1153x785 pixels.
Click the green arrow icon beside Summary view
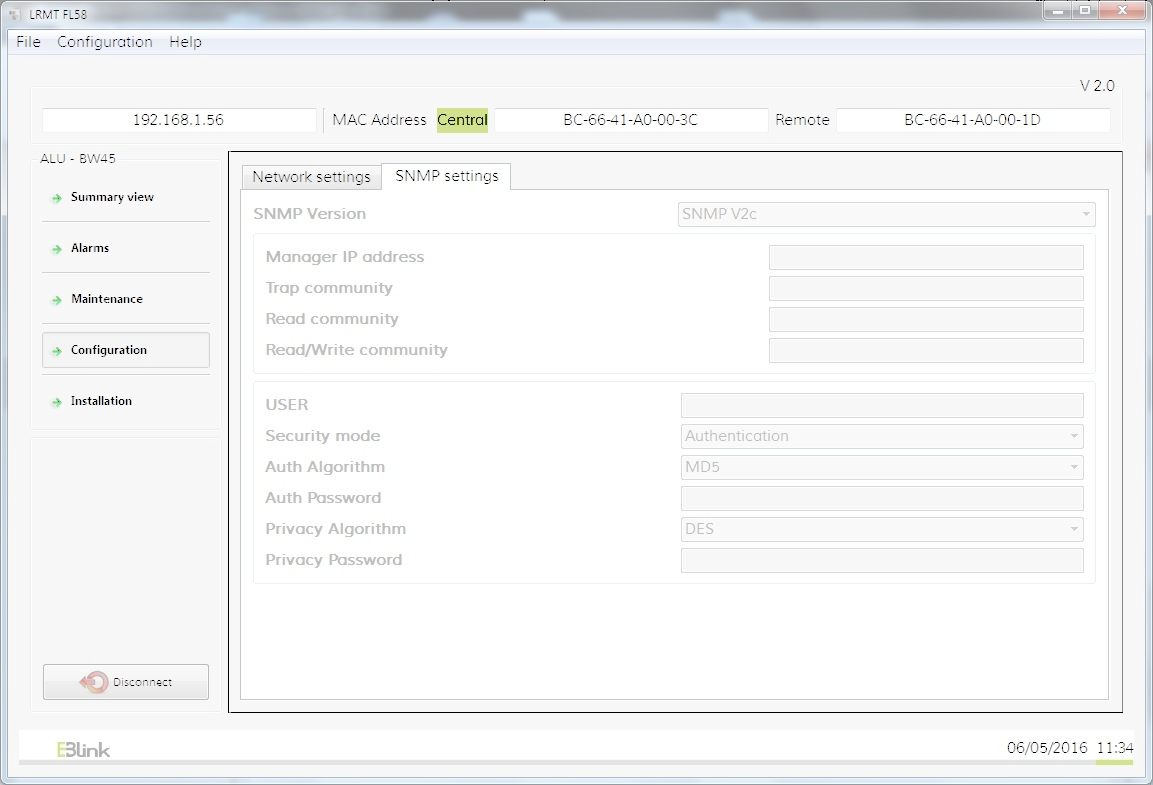(57, 198)
